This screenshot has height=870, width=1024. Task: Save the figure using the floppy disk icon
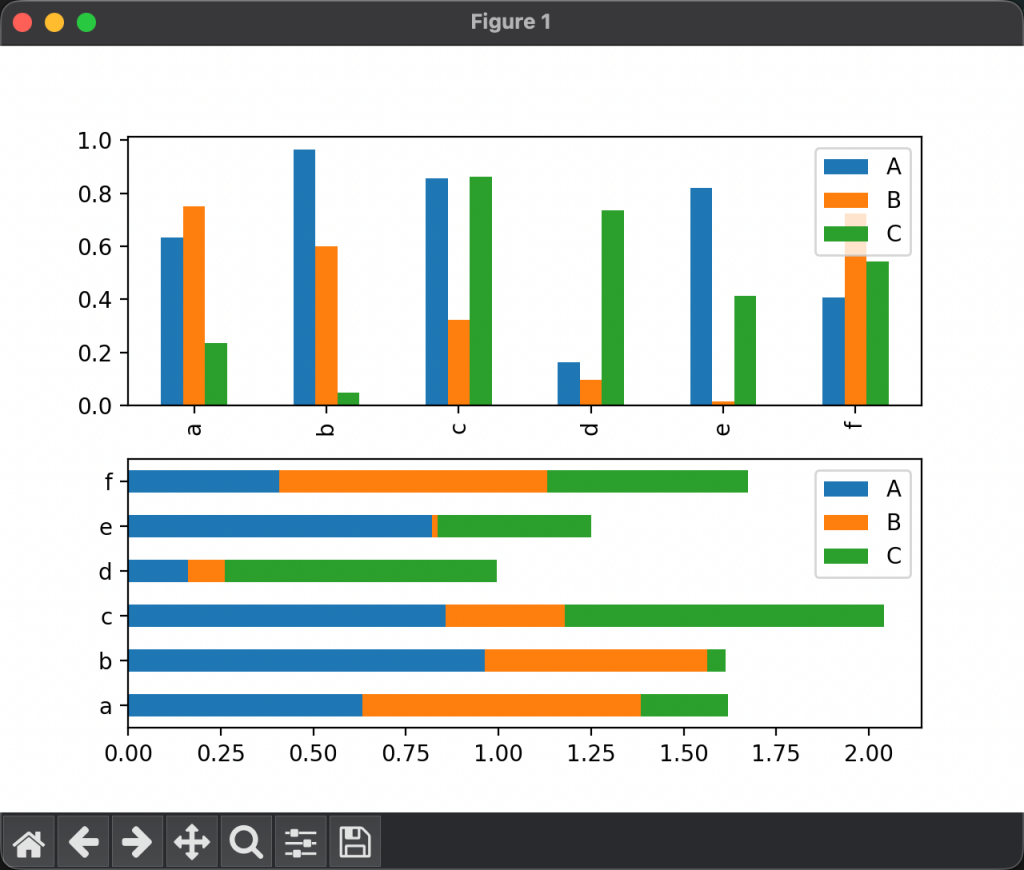(354, 843)
